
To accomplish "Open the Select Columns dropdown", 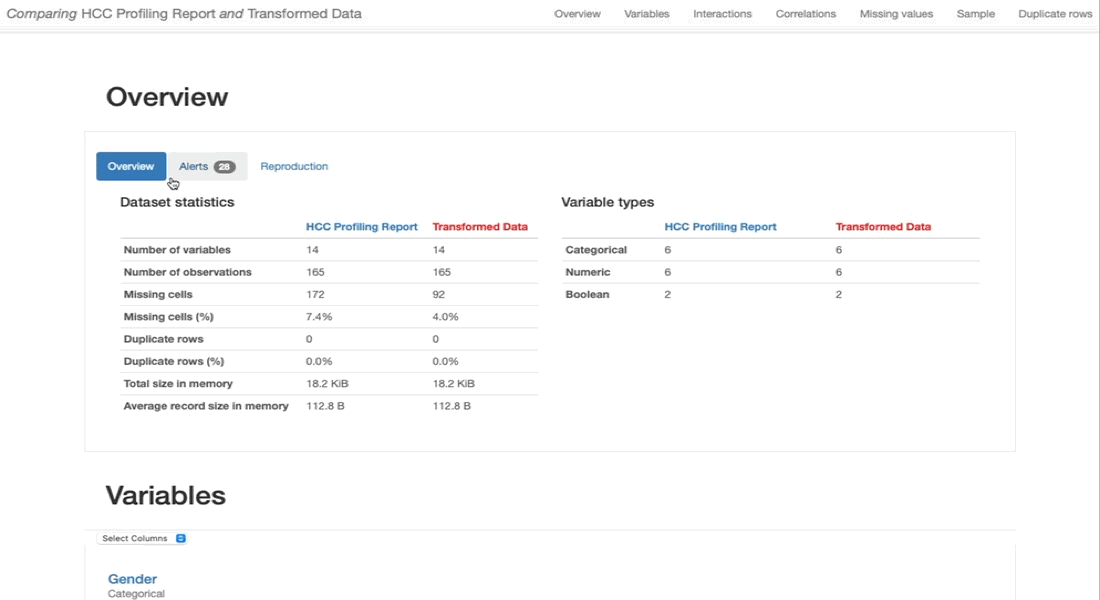I will click(142, 538).
